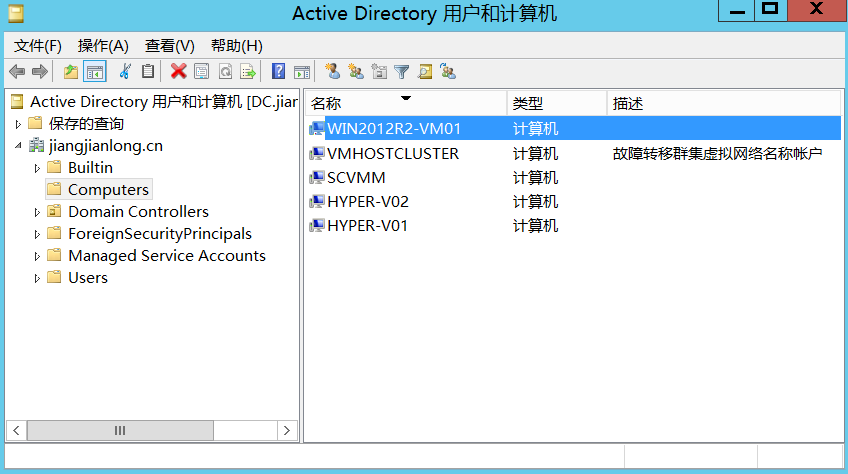This screenshot has height=474, width=848.
Task: Click the red Delete X icon
Action: tap(178, 71)
